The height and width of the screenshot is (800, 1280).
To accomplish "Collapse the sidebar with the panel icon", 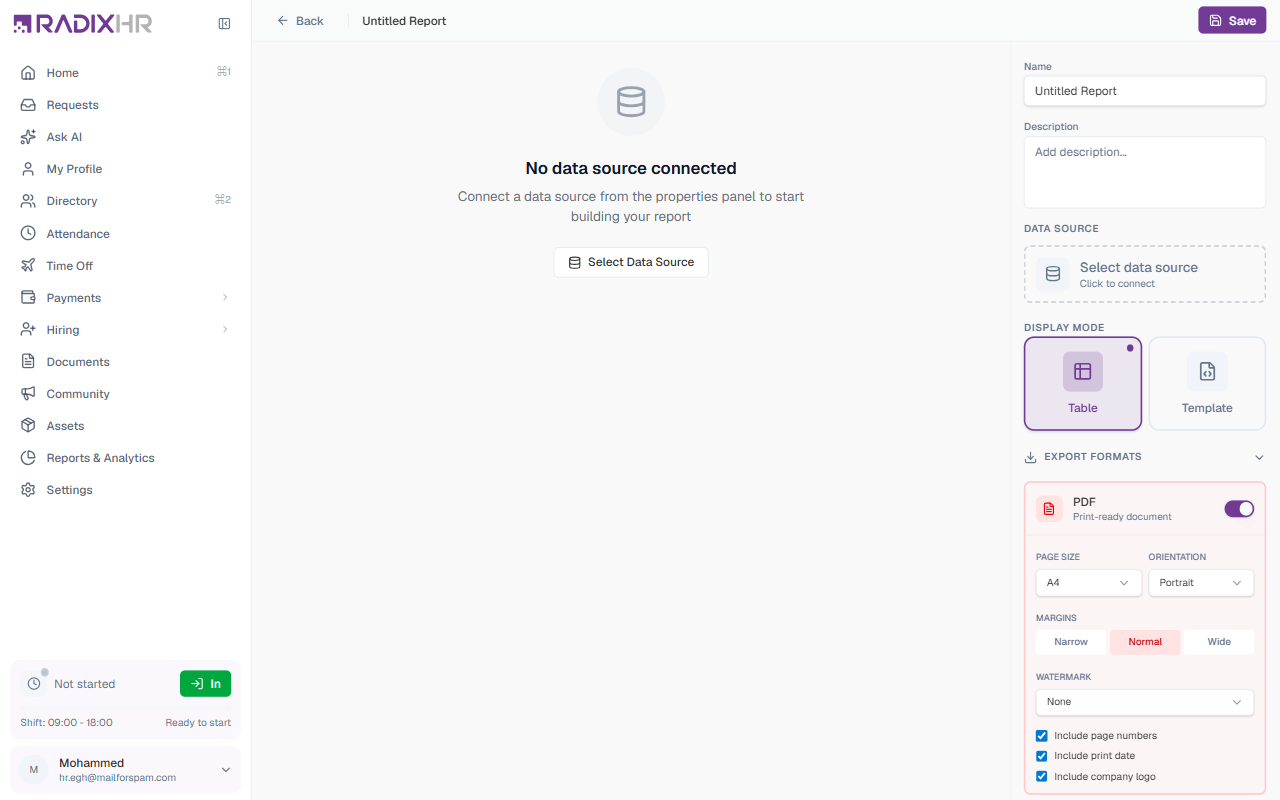I will [x=224, y=23].
